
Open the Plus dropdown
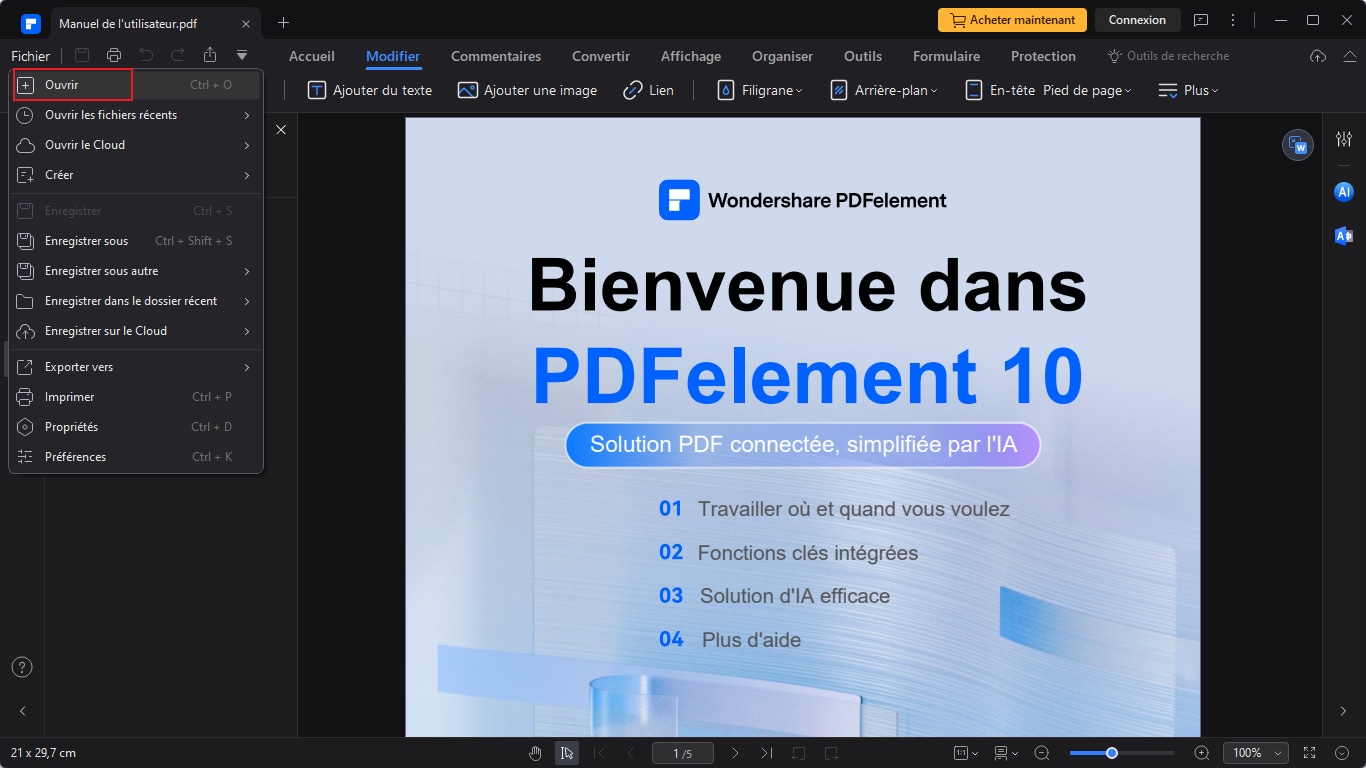[1188, 90]
